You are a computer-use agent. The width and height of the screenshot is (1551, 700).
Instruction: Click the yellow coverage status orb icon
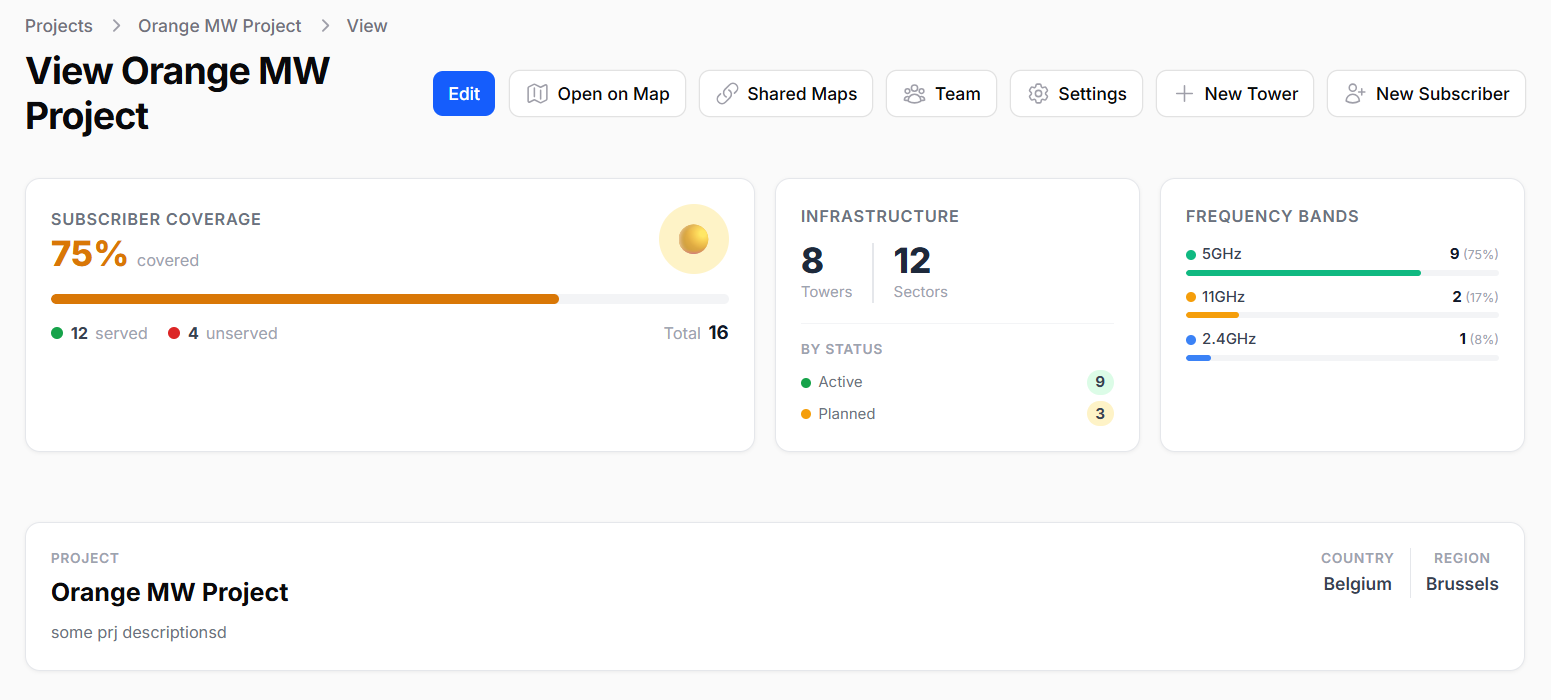tap(694, 239)
